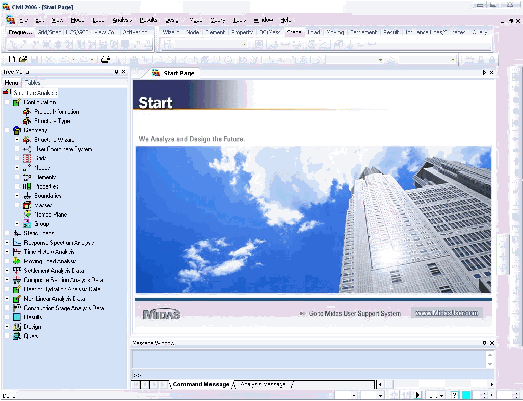Screen dimensions: 523x401
Task: Click the New Project toolbar icon
Action: 12,59
